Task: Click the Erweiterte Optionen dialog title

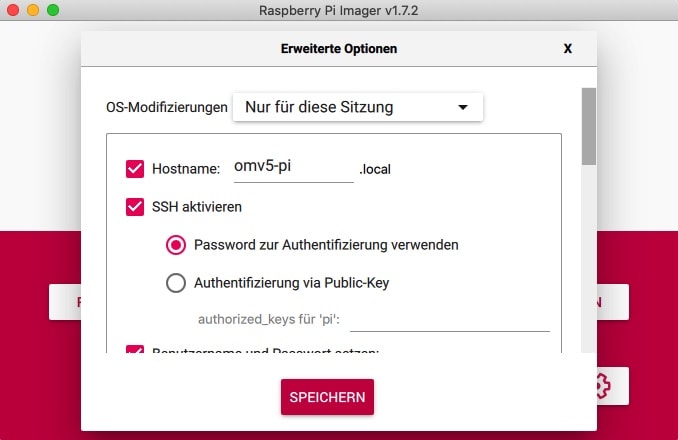Action: (x=338, y=48)
